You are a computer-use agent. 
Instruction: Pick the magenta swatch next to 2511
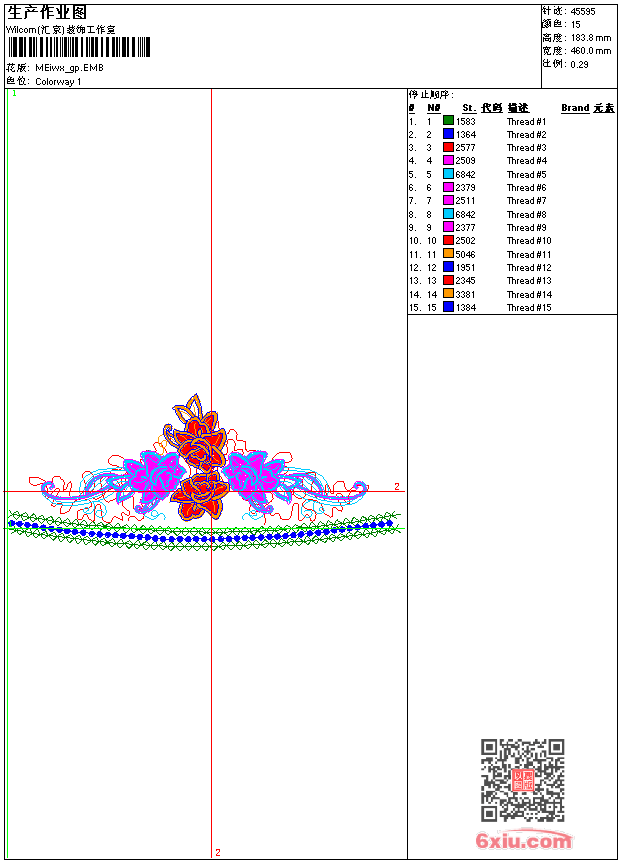tap(448, 200)
